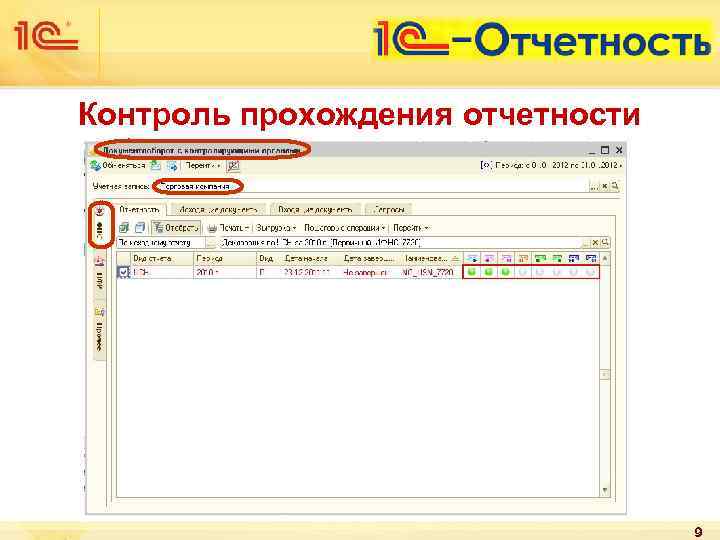Viewport: 720px width, 540px height.
Task: Select the ПФР vertical side tab
Action: (x=100, y=274)
